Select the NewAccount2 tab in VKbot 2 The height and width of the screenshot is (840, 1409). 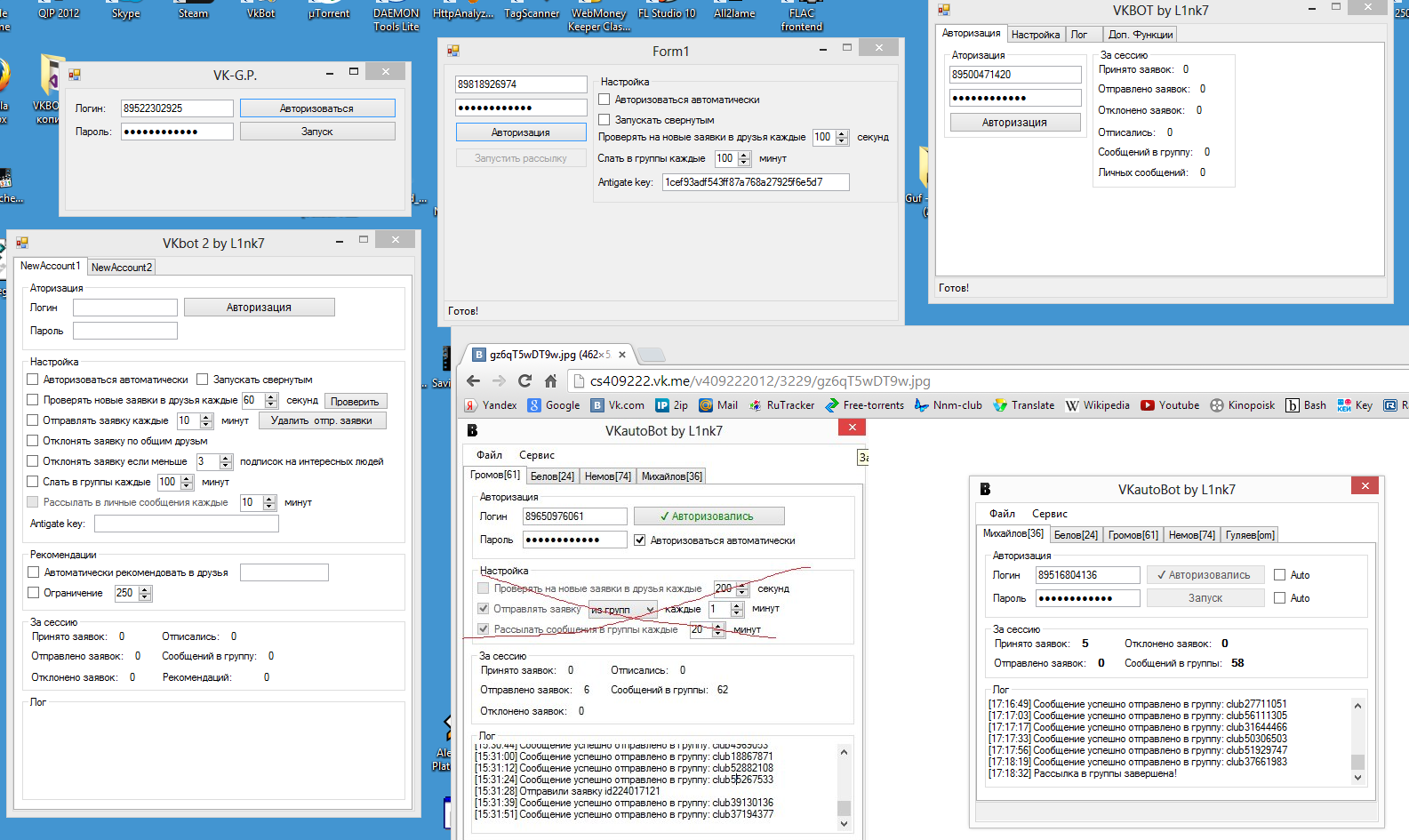tap(122, 268)
